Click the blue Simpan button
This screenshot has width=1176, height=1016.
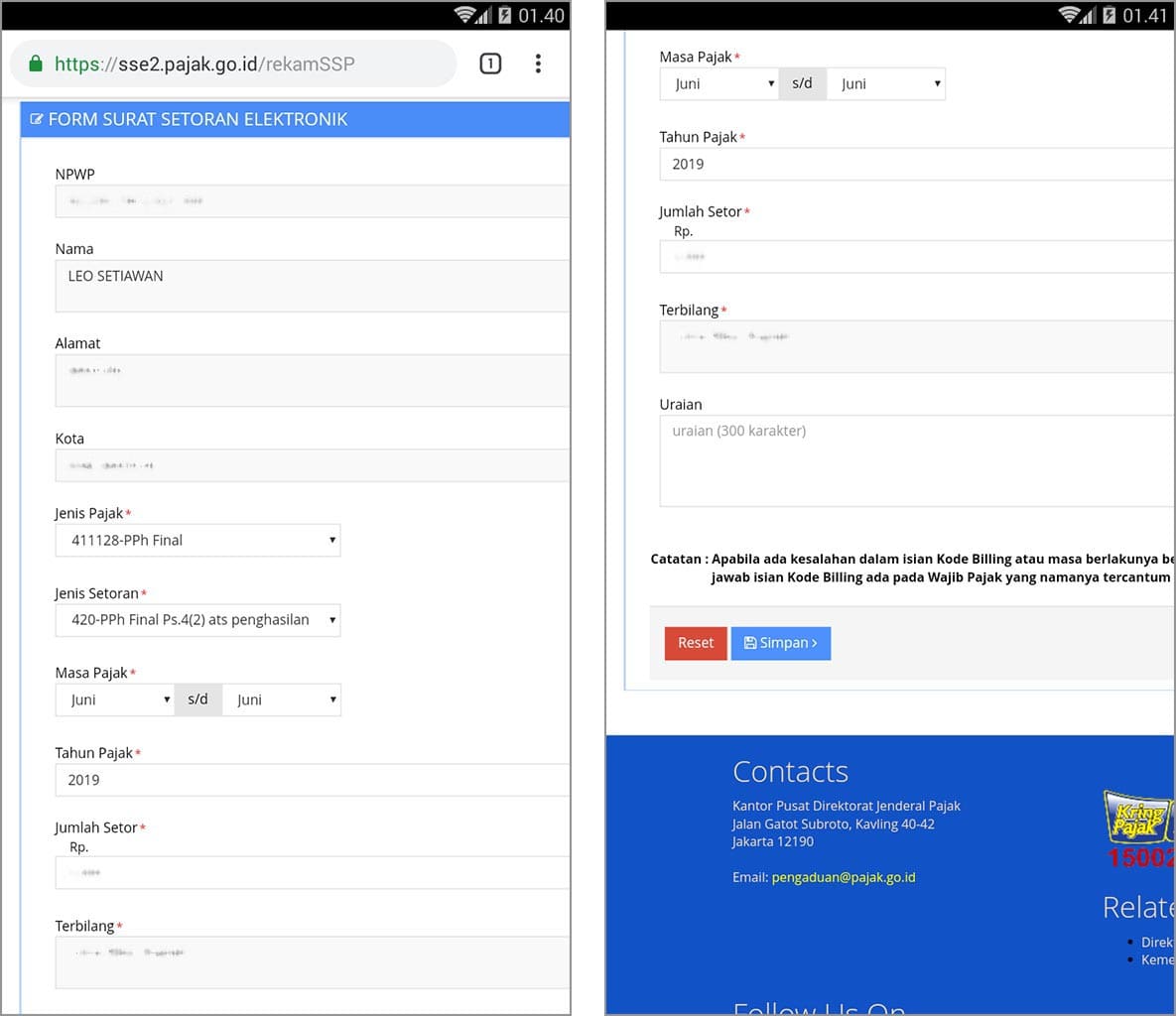click(x=781, y=643)
